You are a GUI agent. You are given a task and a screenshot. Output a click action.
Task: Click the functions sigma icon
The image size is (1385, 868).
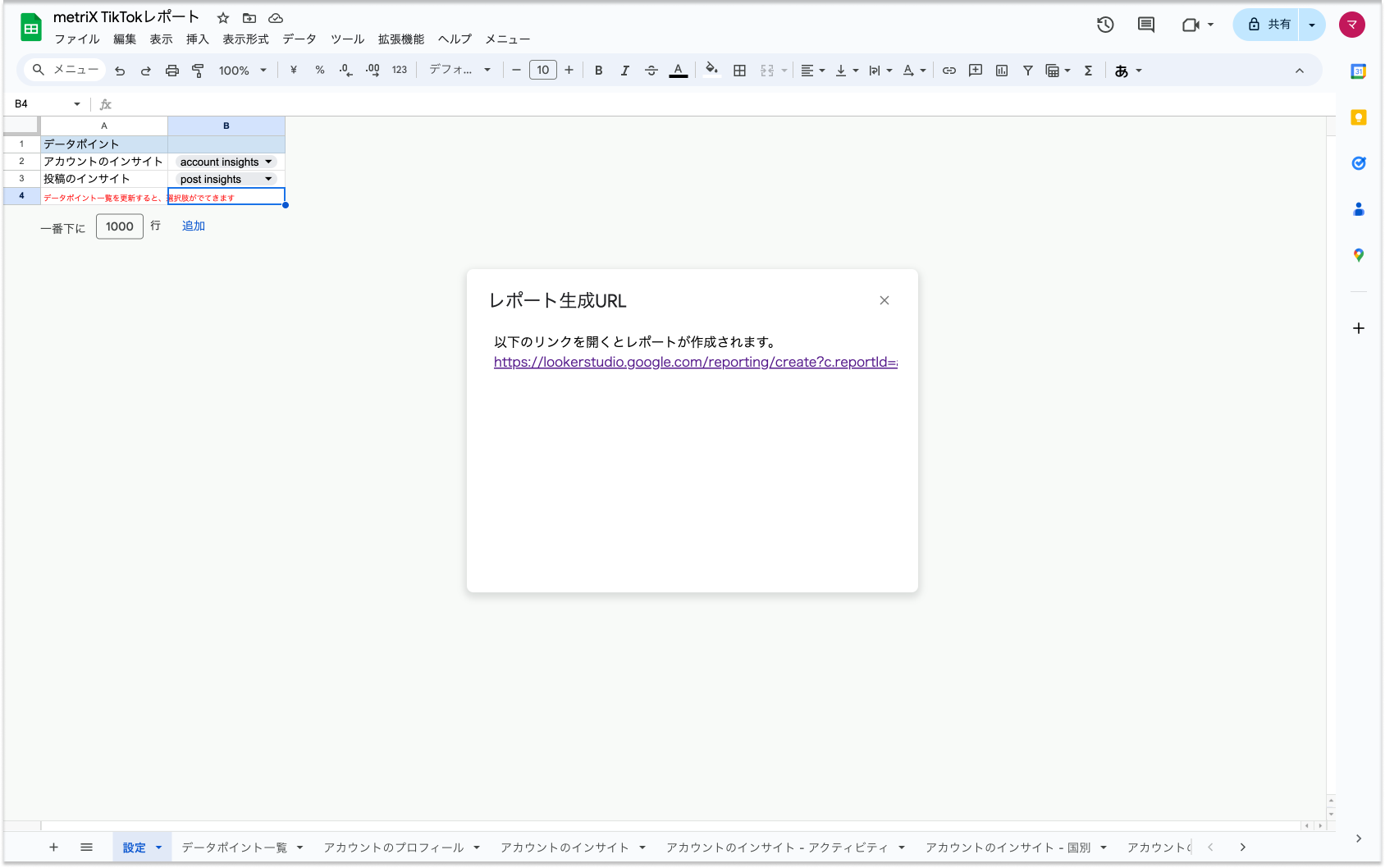pyautogui.click(x=1089, y=71)
